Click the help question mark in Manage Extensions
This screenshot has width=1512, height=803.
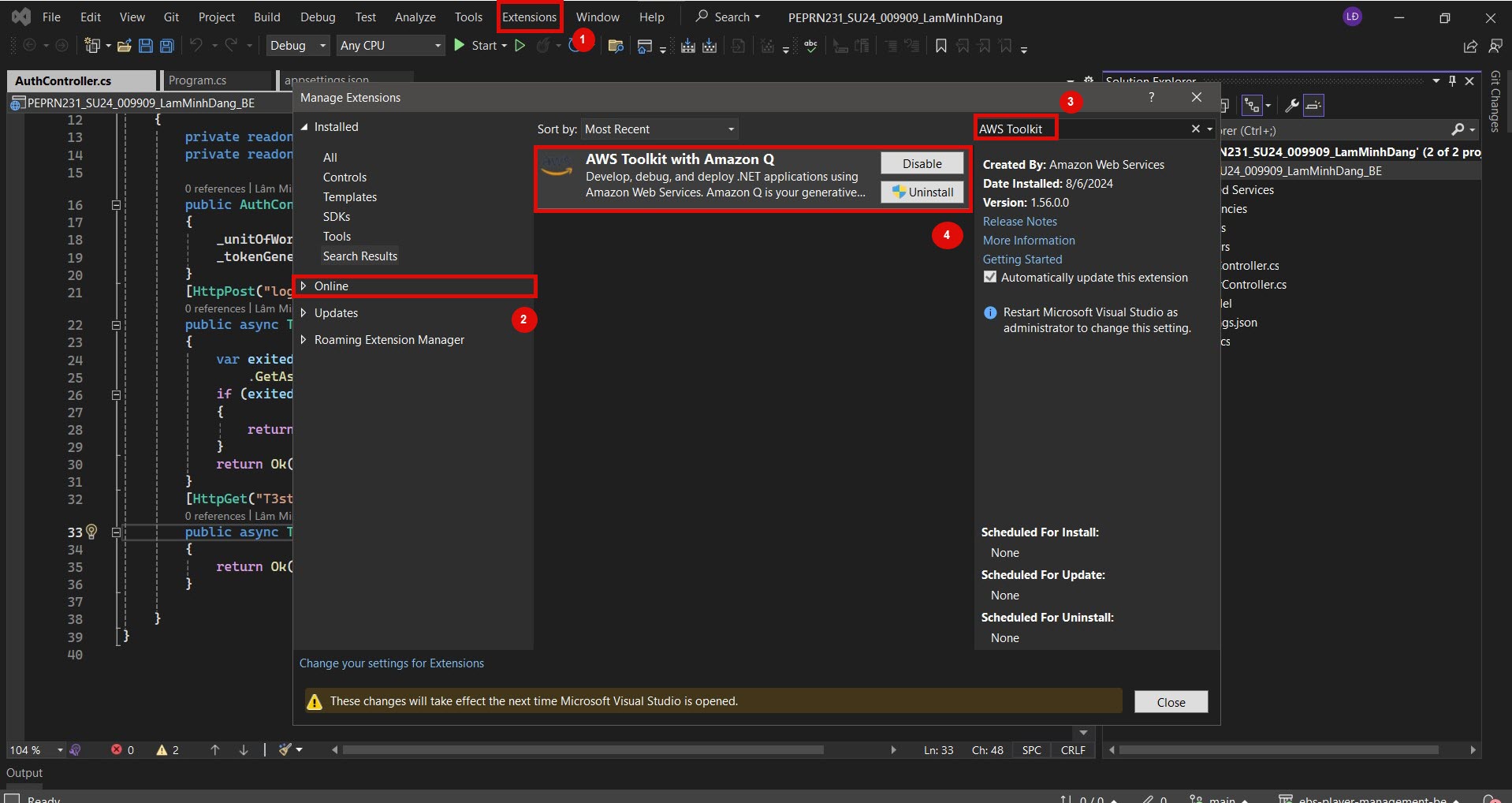[x=1152, y=97]
